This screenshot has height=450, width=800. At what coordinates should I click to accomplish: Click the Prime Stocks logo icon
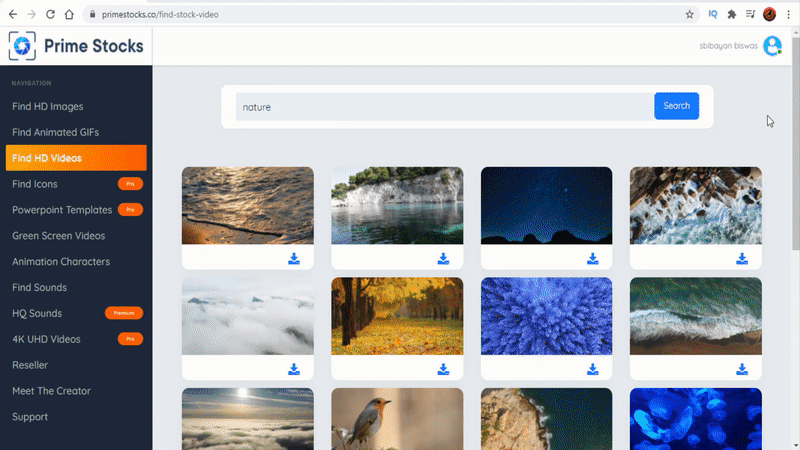point(22,46)
